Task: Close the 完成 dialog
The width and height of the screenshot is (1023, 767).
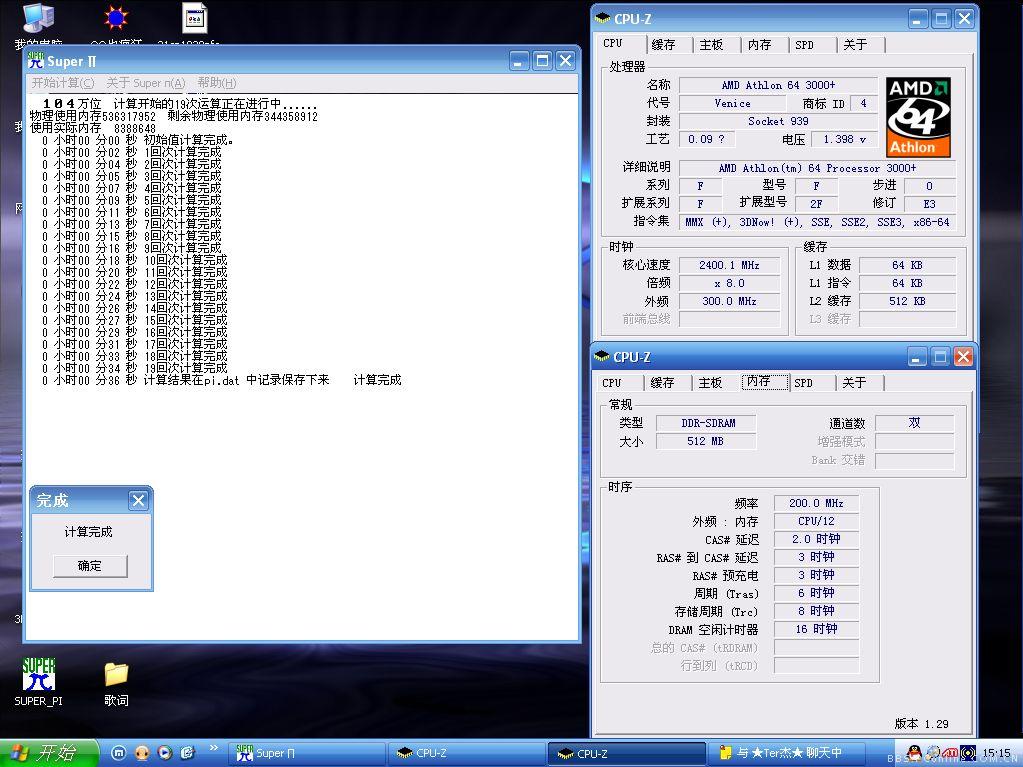Action: [x=138, y=500]
